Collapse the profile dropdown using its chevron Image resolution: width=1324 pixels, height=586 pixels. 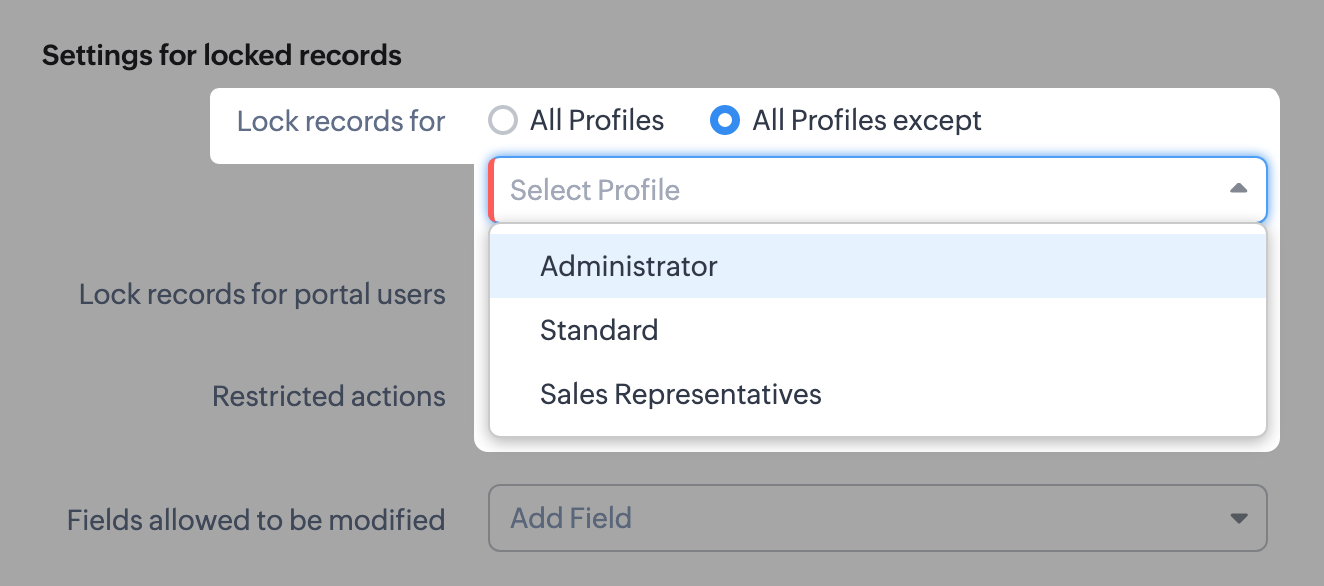(x=1238, y=188)
